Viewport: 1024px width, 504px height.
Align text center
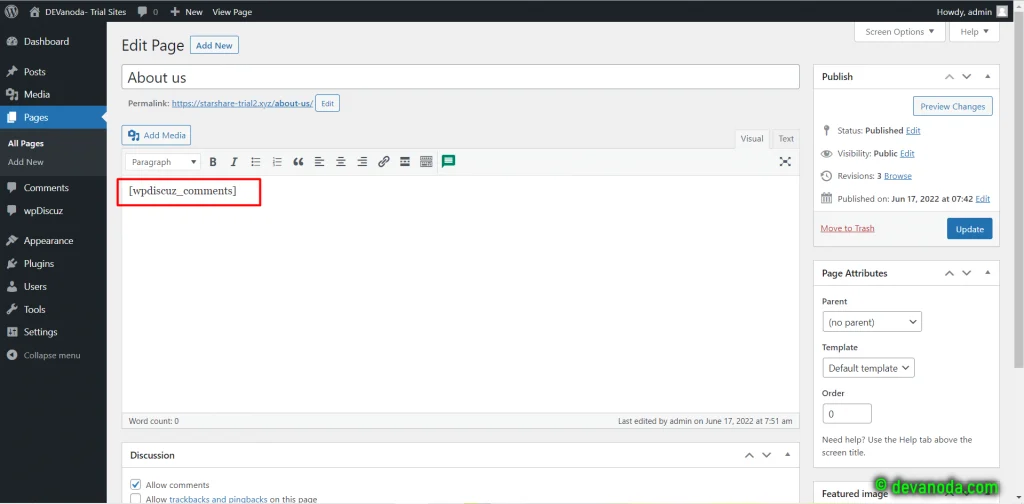coord(341,162)
